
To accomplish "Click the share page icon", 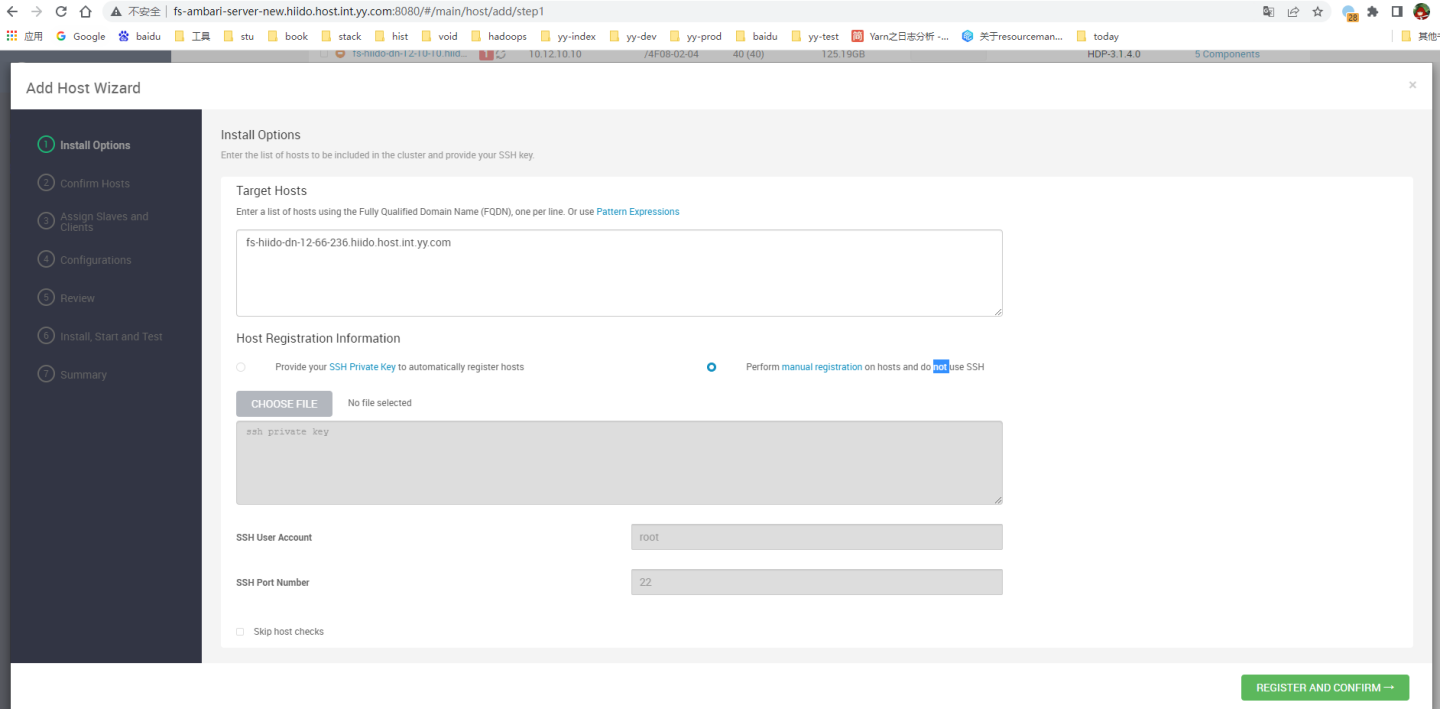I will (x=1293, y=12).
